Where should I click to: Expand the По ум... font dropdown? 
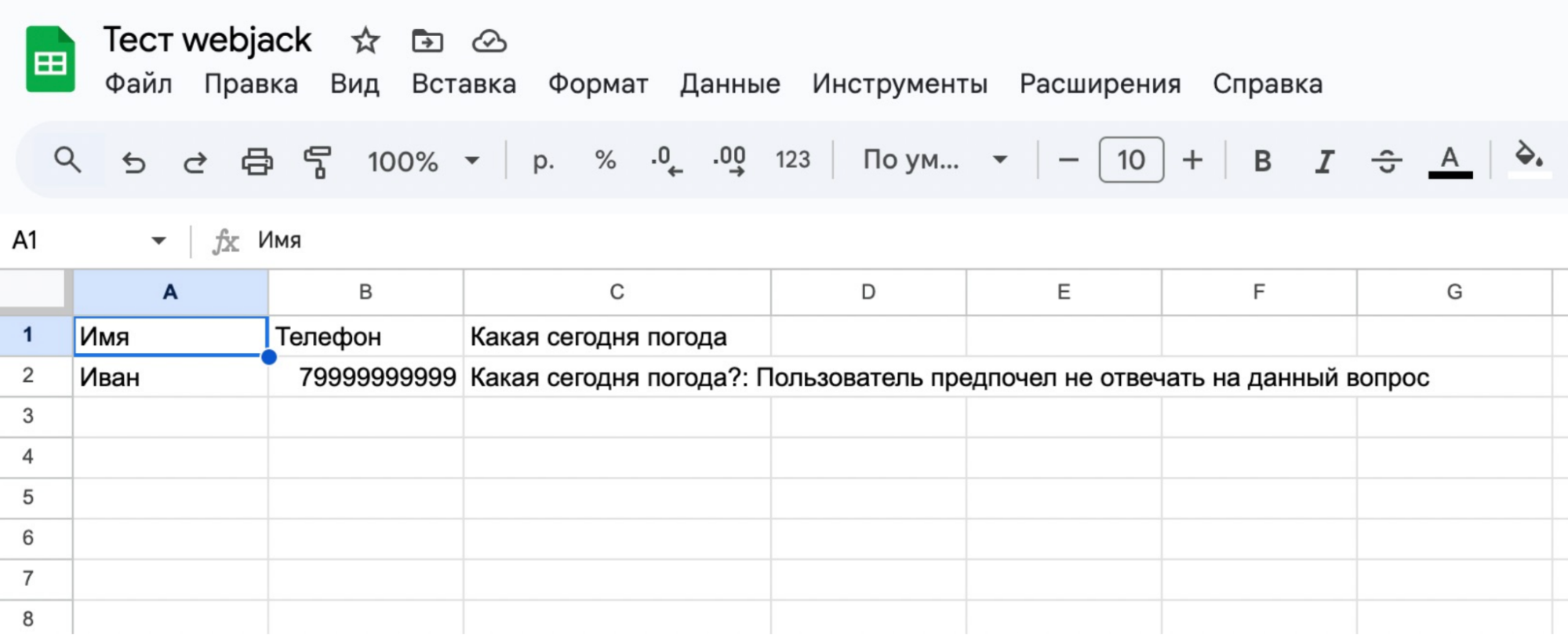point(933,160)
